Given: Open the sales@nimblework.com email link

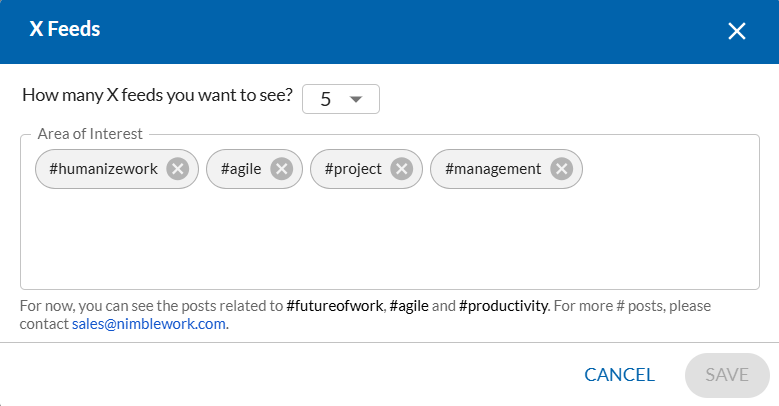Looking at the screenshot, I should coord(149,324).
